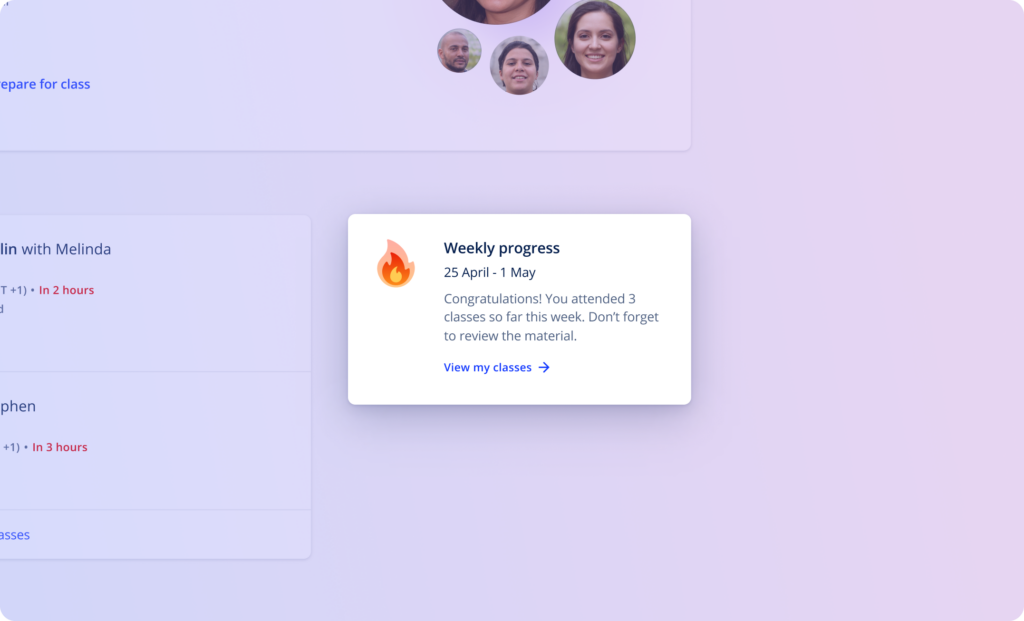Viewport: 1024px width, 621px height.
Task: Select the bald man's avatar photo
Action: click(x=459, y=50)
